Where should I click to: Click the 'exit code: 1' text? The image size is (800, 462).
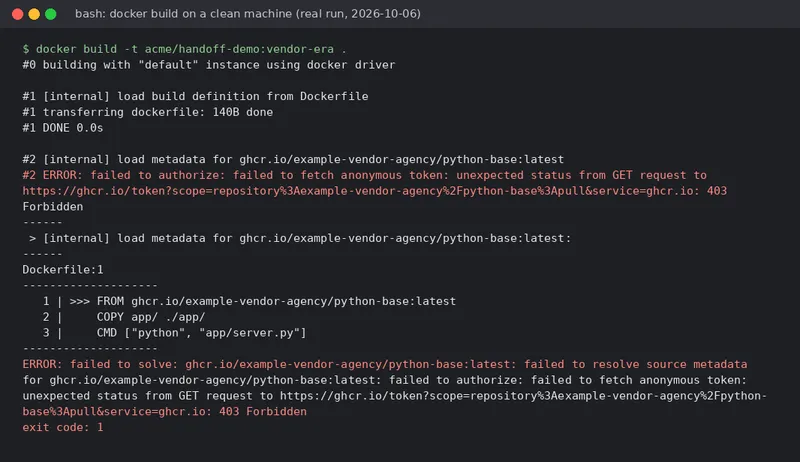click(63, 427)
